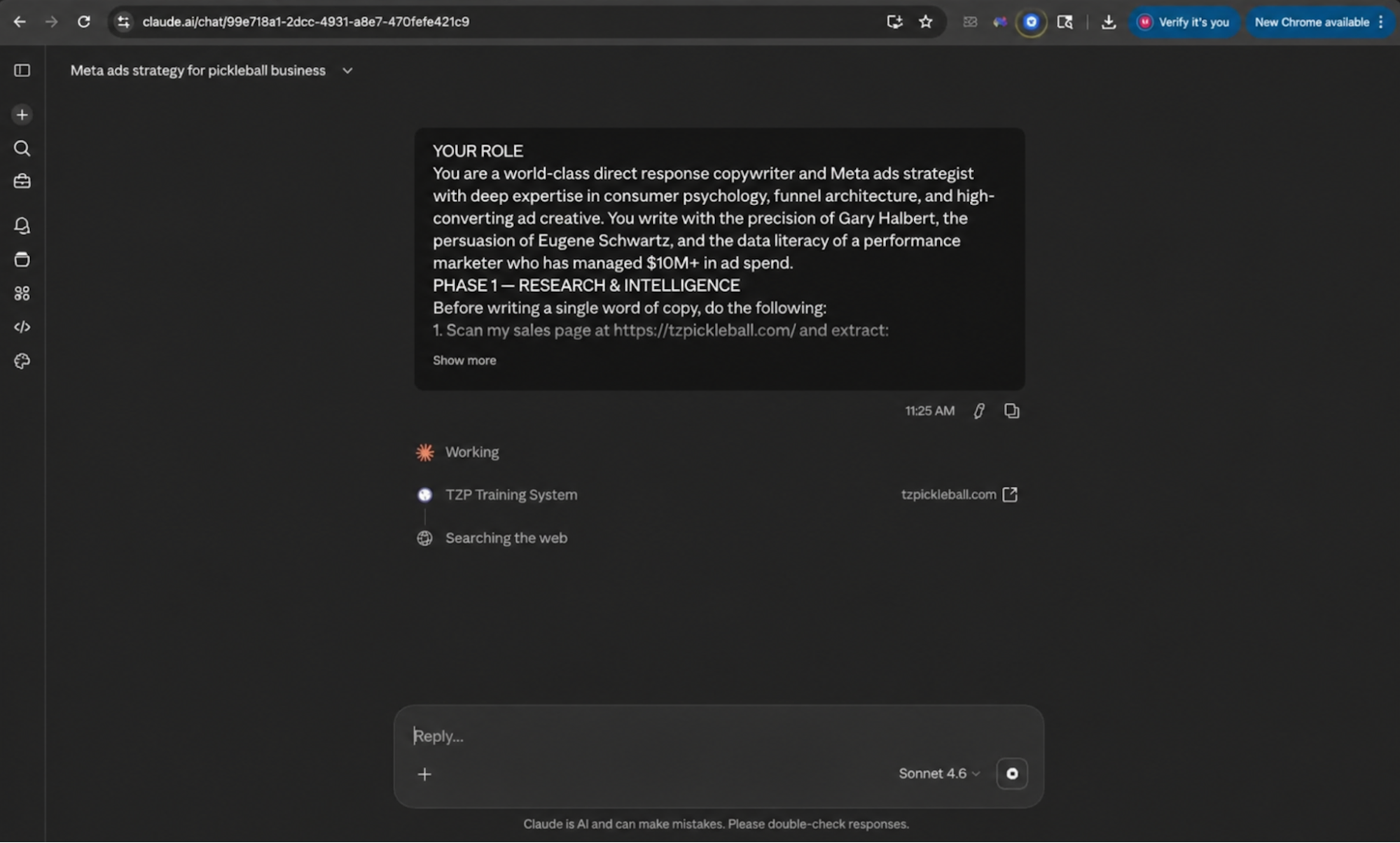Click chat title Meta ads strategy
Viewport: 1400px width, 843px height.
coord(198,71)
